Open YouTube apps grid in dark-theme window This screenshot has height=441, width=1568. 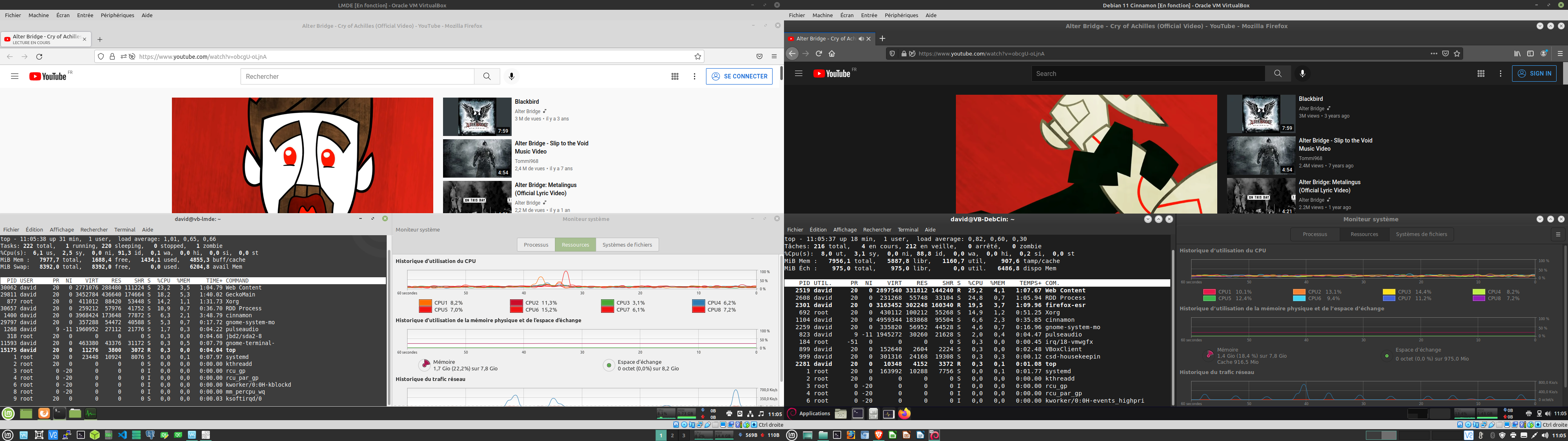point(1480,73)
